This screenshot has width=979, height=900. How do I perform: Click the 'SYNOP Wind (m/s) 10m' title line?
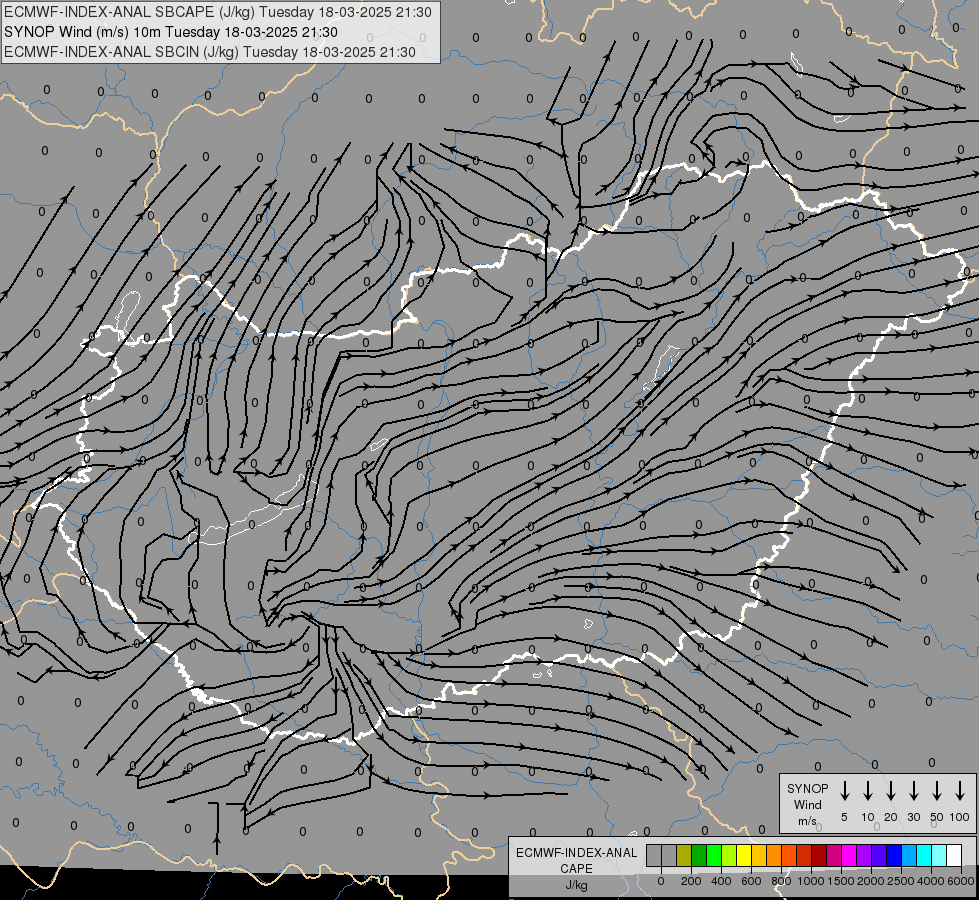(170, 32)
